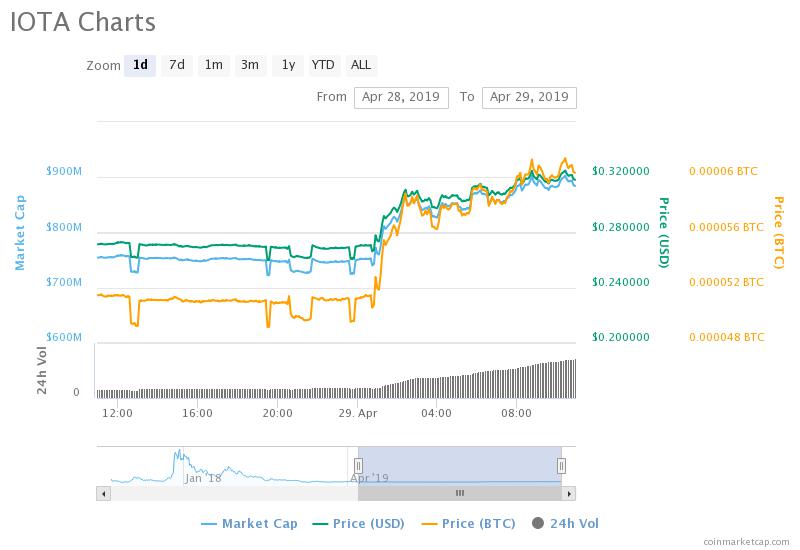Select the ALL zoom range
Viewport: 800px width, 550px height.
click(x=361, y=65)
